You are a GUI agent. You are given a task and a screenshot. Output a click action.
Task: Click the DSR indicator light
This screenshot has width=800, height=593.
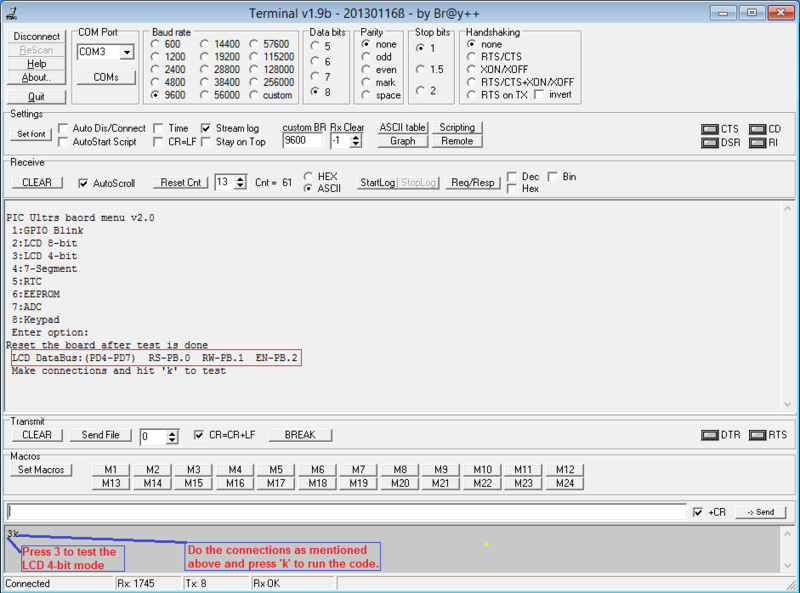710,143
